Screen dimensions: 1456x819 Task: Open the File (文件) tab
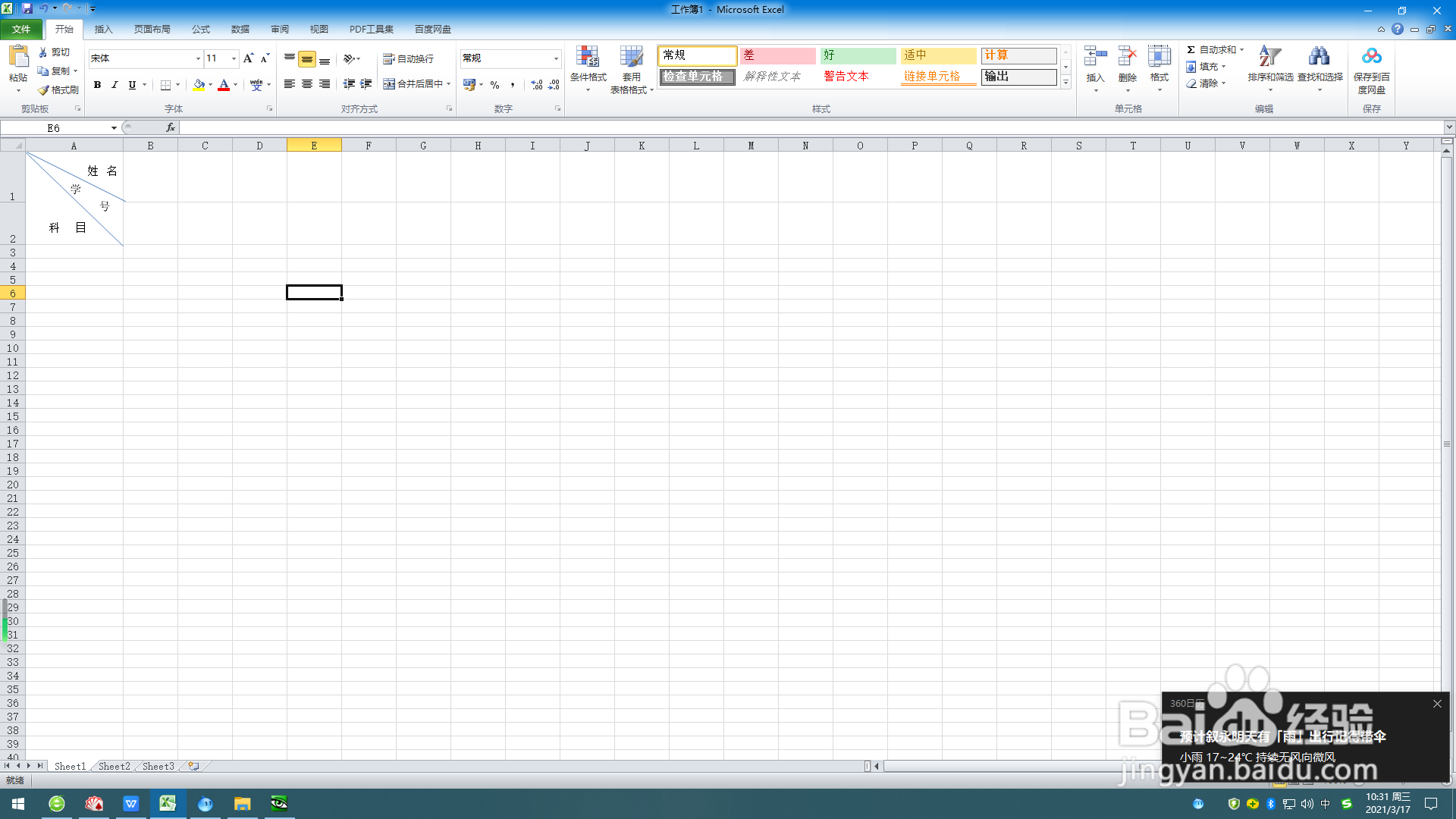(x=21, y=29)
